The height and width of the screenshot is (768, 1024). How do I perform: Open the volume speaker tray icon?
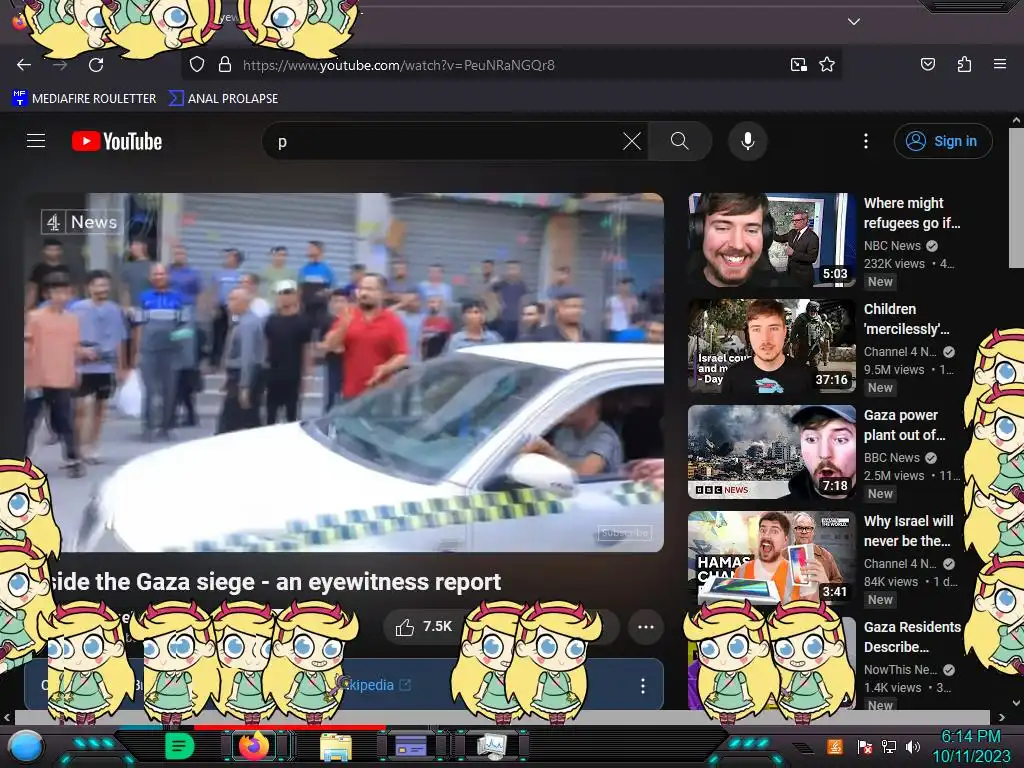[x=913, y=747]
